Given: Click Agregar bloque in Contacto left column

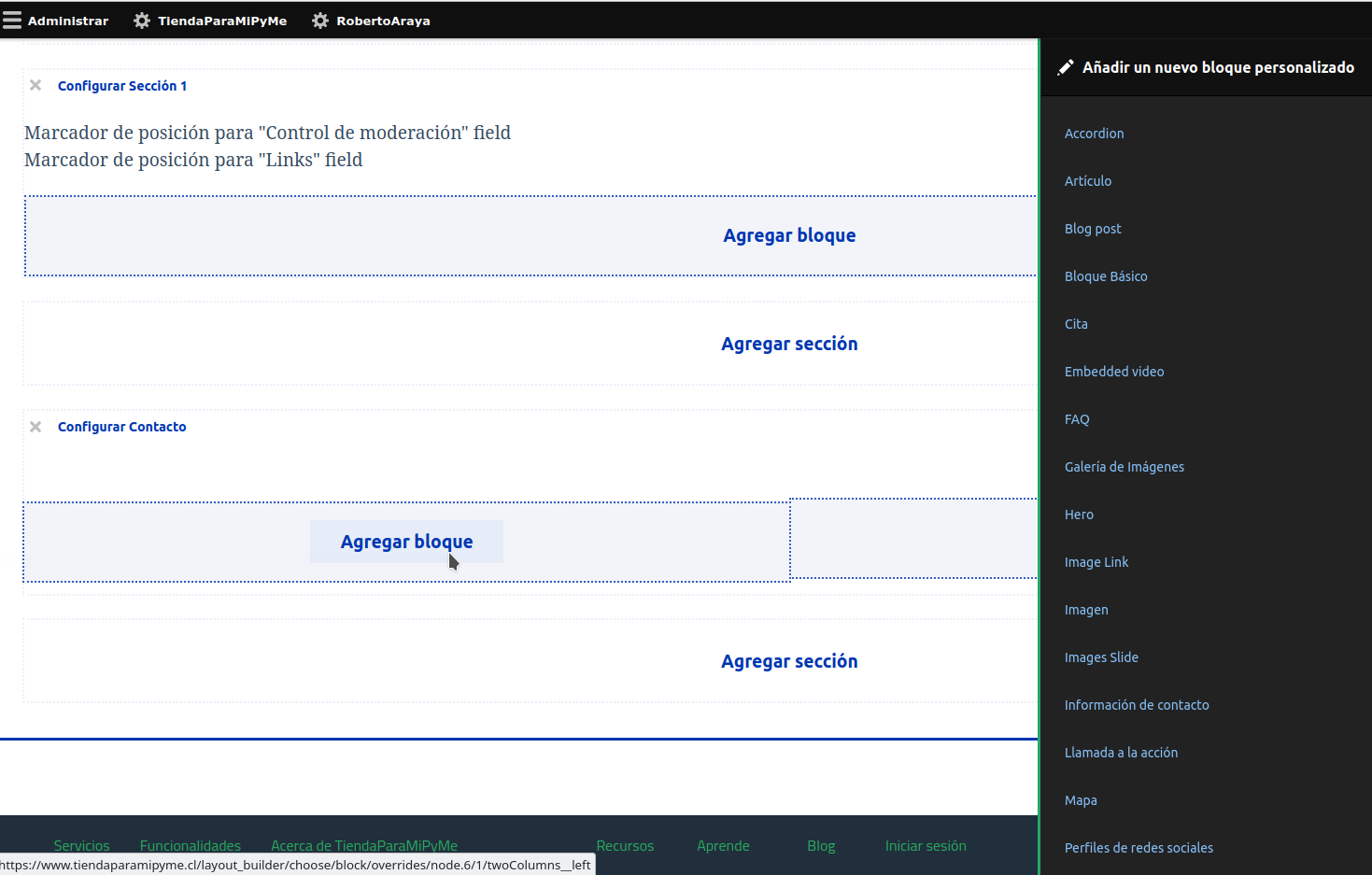Looking at the screenshot, I should coord(406,542).
